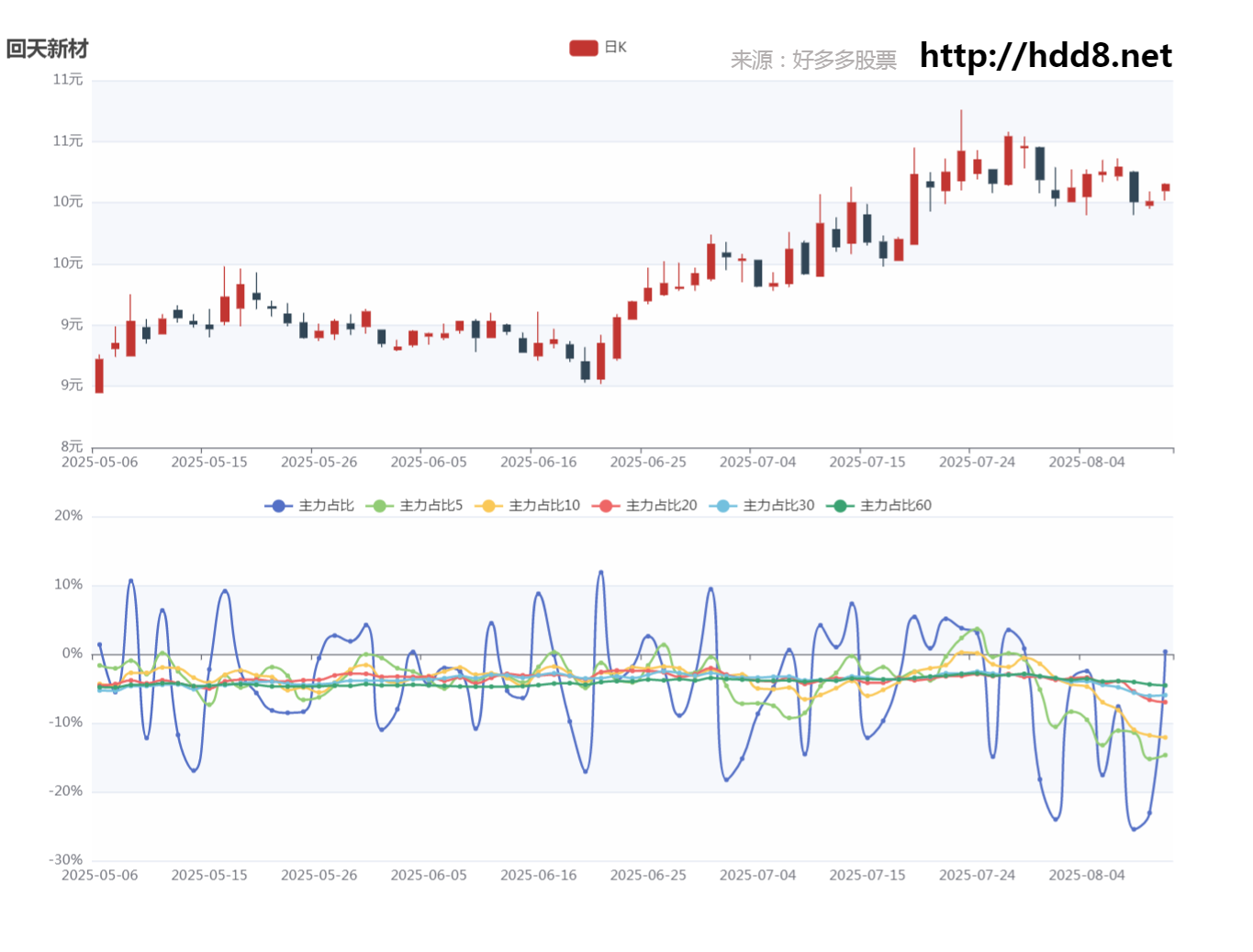Click the 8元 price axis label
Viewport: 1253px width, 952px height.
[72, 447]
